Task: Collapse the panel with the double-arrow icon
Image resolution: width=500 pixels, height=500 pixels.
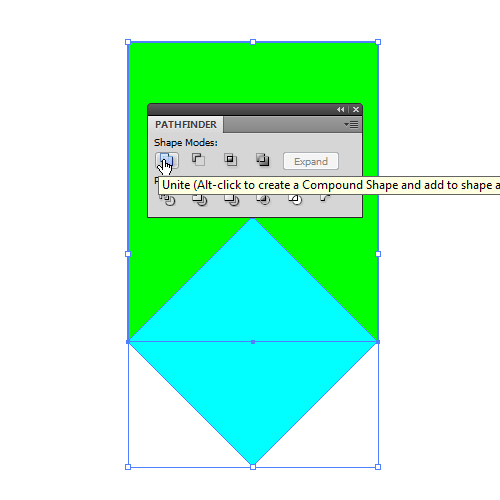Action: pyautogui.click(x=340, y=109)
